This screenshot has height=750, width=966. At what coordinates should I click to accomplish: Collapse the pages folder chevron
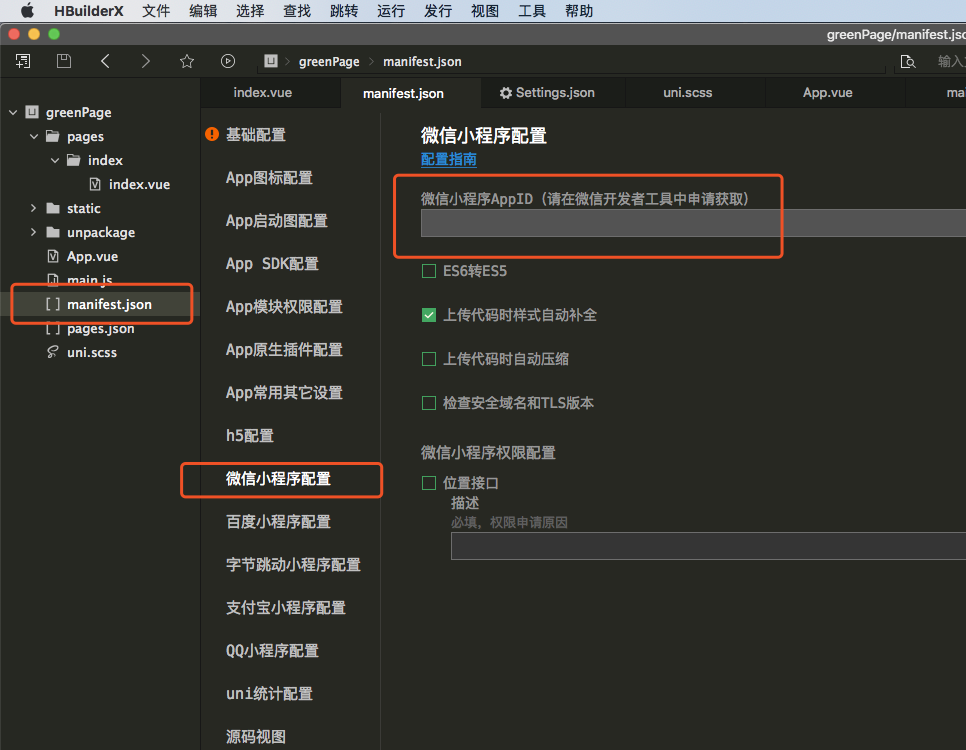pos(34,136)
